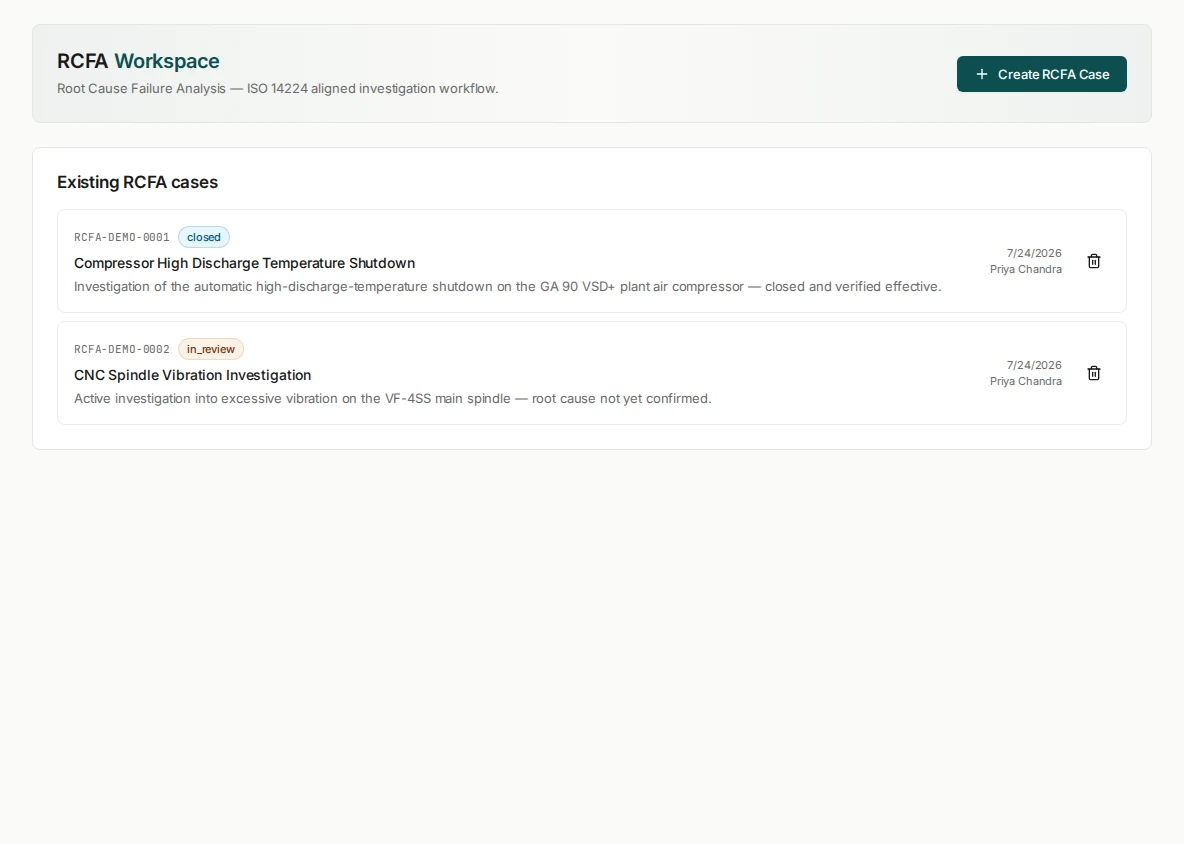
Task: Click Priya Chandra on the compressor case
Action: pyautogui.click(x=1025, y=269)
